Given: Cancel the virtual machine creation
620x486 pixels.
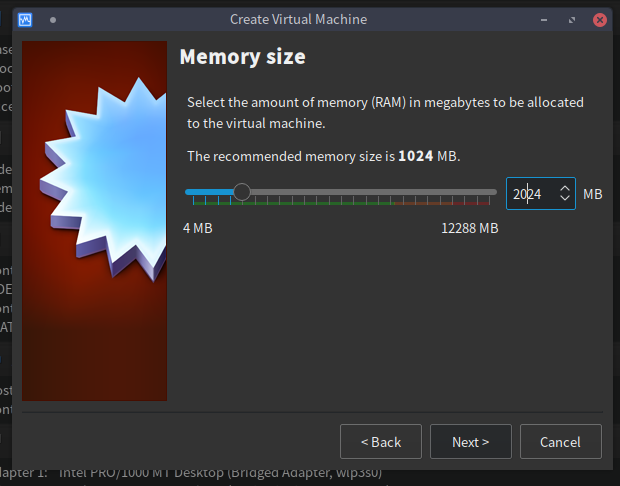Looking at the screenshot, I should click(560, 441).
